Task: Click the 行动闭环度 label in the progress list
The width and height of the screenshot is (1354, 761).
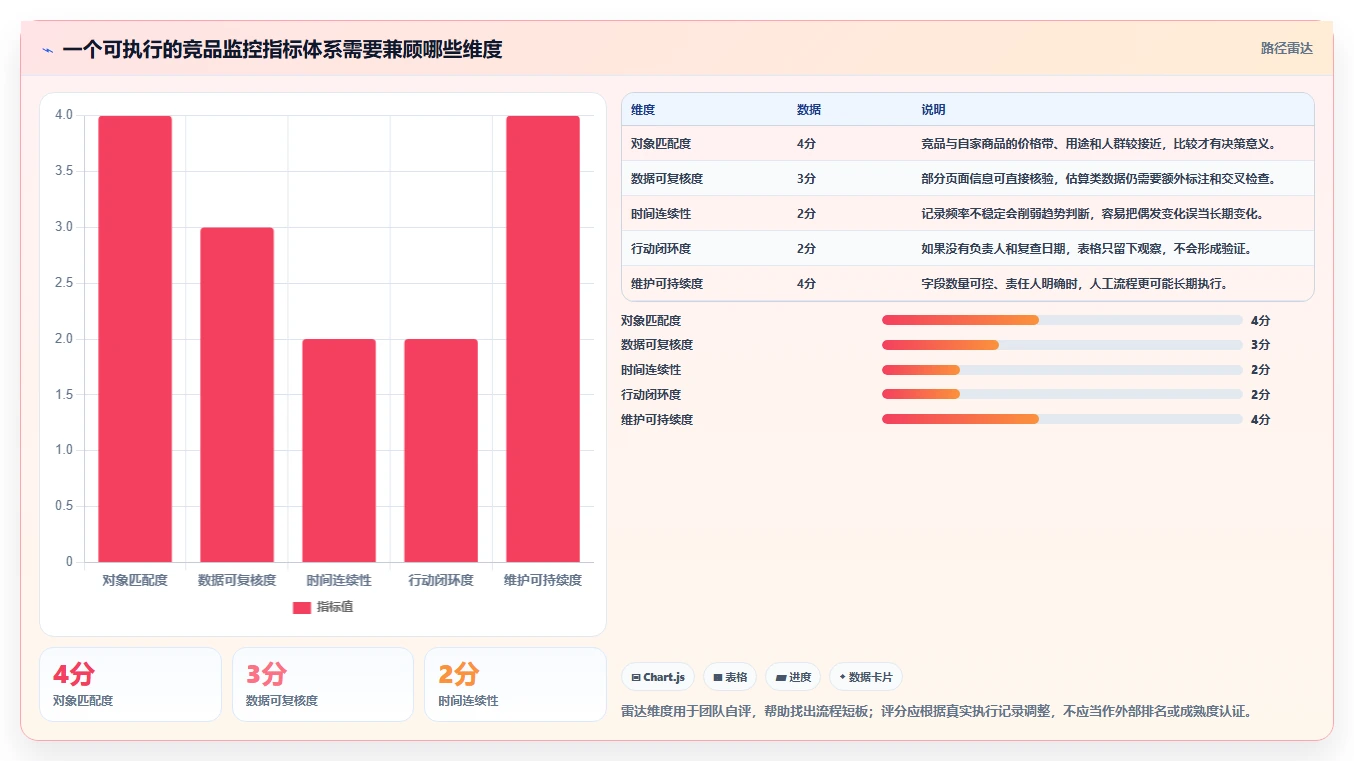Action: (651, 395)
